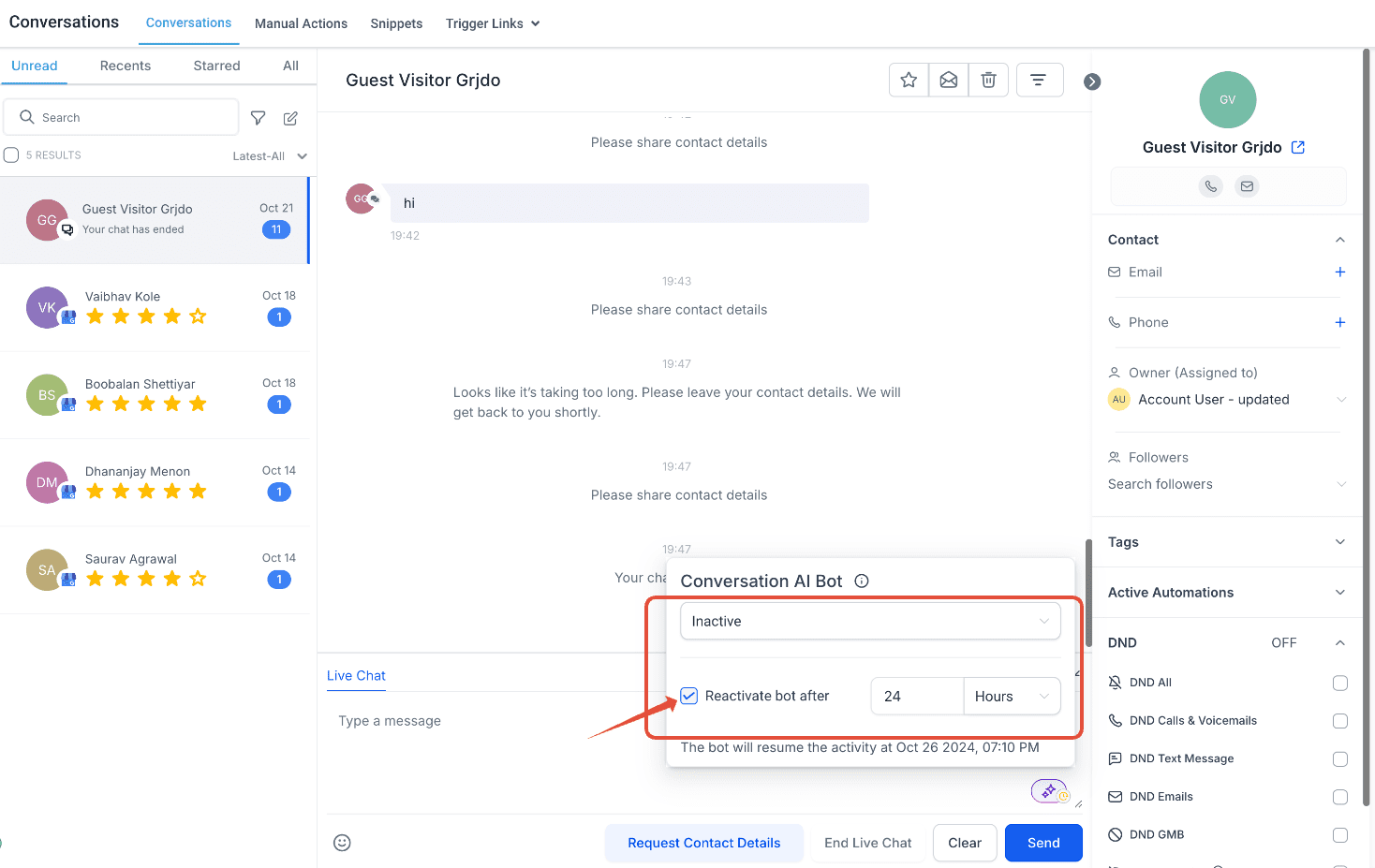Click the funnel filter icon beside Search

pyautogui.click(x=259, y=118)
